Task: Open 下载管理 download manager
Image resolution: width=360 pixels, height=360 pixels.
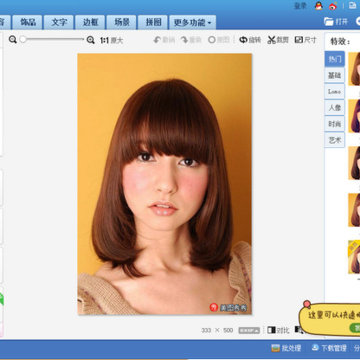Action: [329, 348]
